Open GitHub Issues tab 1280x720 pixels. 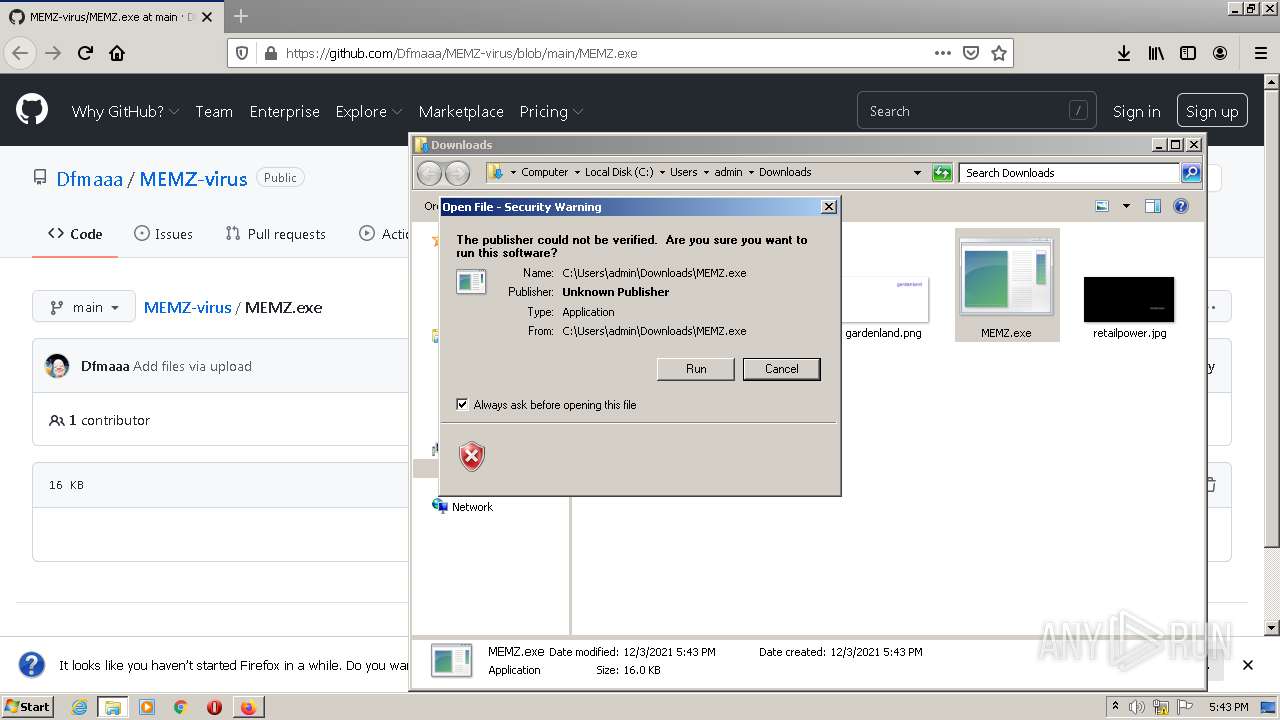coord(163,234)
